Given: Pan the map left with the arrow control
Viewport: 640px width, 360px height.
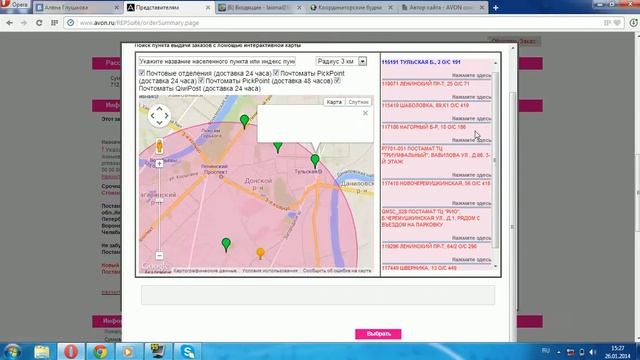Looking at the screenshot, I should [152, 116].
